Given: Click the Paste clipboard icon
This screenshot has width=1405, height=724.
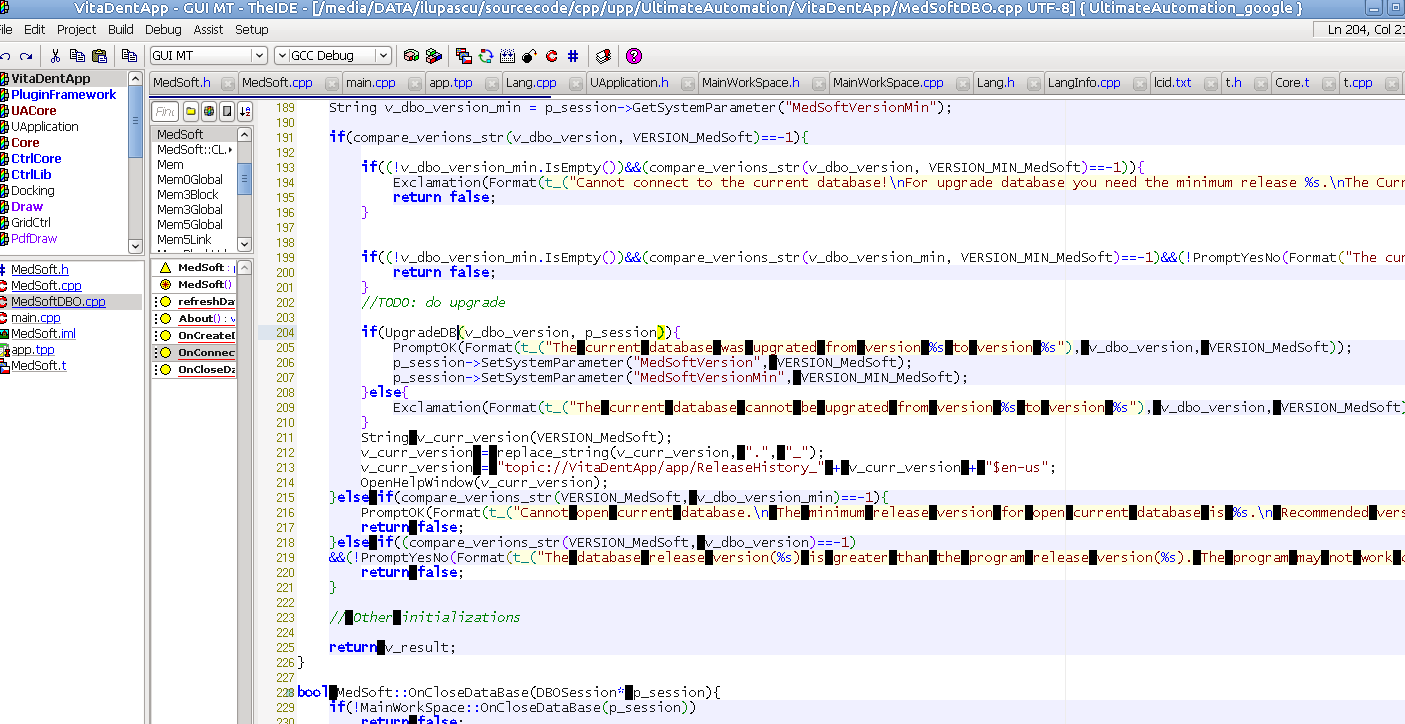Looking at the screenshot, I should point(99,56).
